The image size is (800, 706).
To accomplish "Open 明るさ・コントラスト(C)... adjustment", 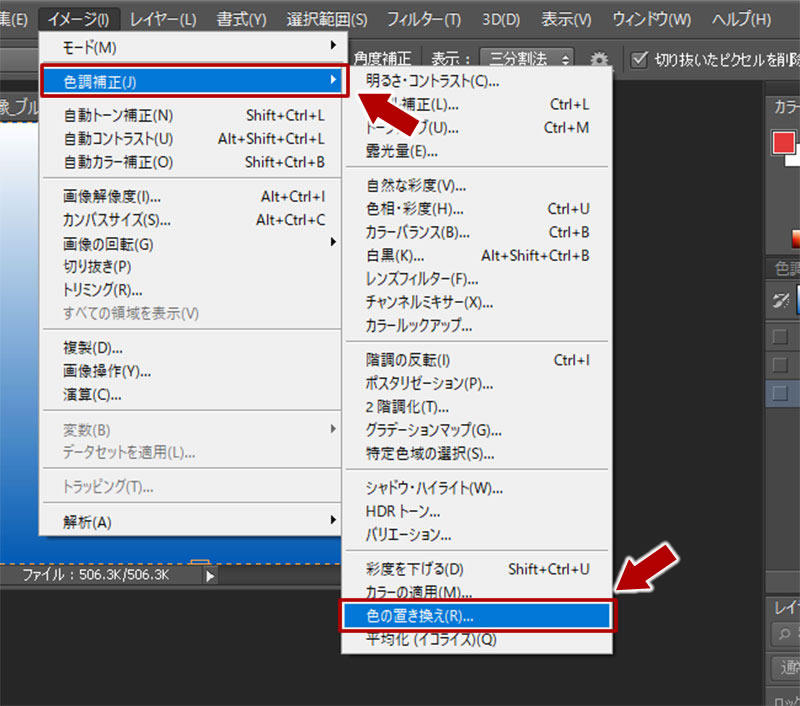I will [x=477, y=81].
